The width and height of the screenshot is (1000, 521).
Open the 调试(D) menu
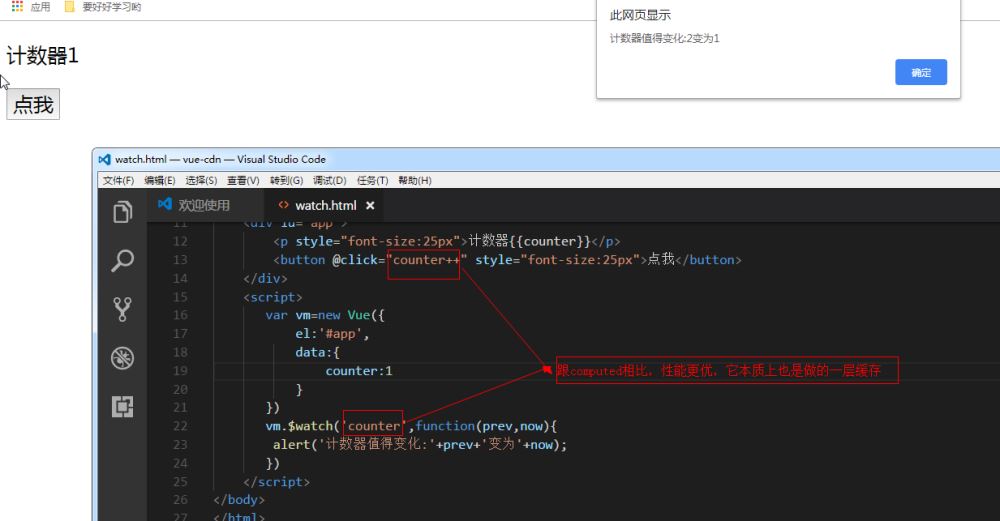coord(330,180)
